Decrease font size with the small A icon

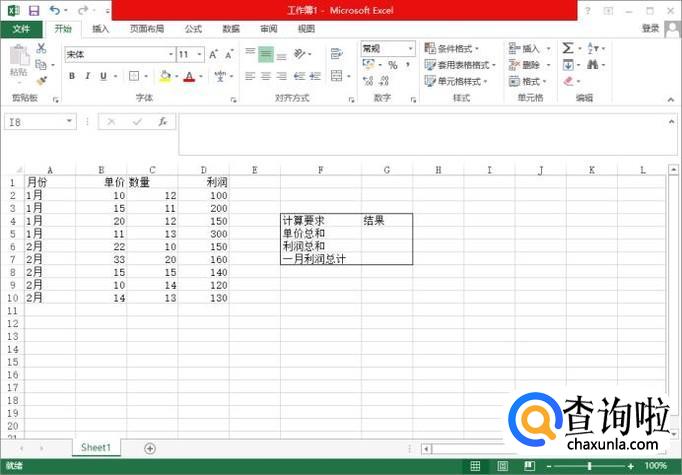point(229,54)
